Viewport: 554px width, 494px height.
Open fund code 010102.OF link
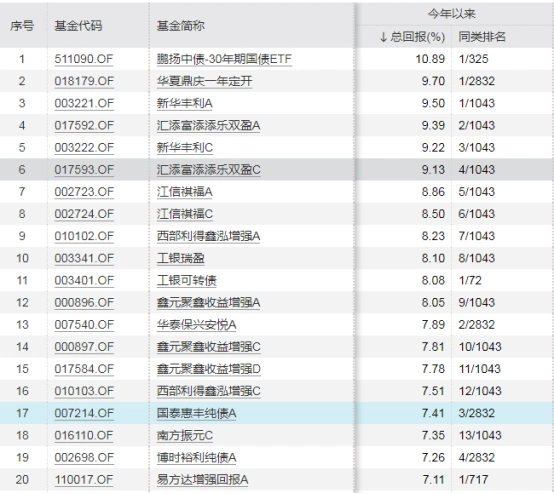coord(84,236)
